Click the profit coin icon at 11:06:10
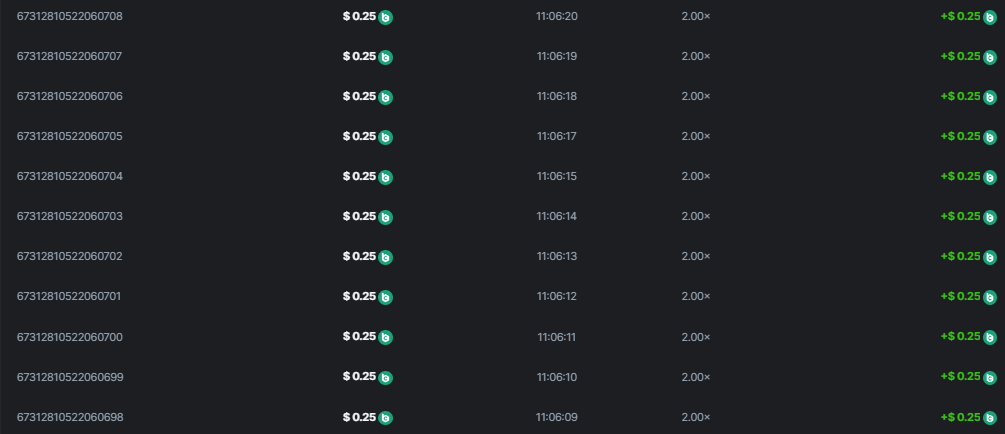This screenshot has height=434, width=1005. (x=989, y=377)
